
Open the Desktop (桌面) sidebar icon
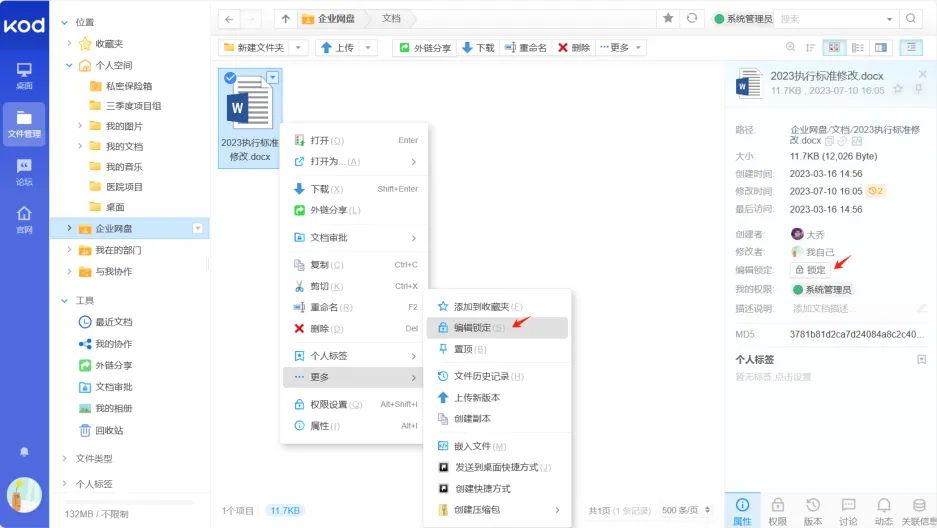pos(24,76)
